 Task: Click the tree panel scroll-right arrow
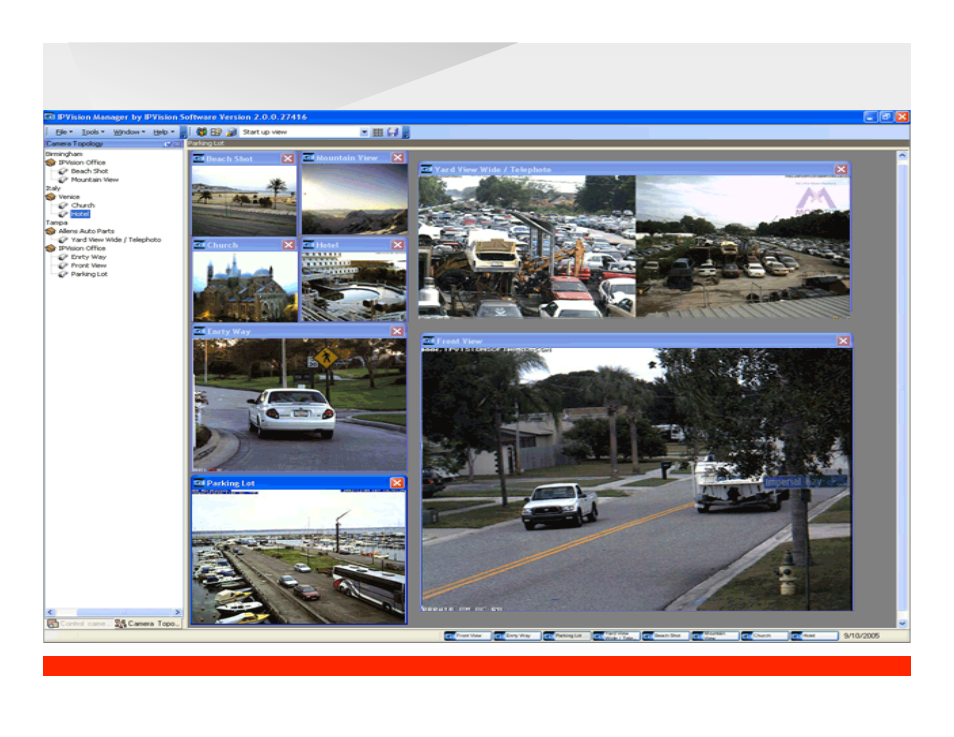178,612
